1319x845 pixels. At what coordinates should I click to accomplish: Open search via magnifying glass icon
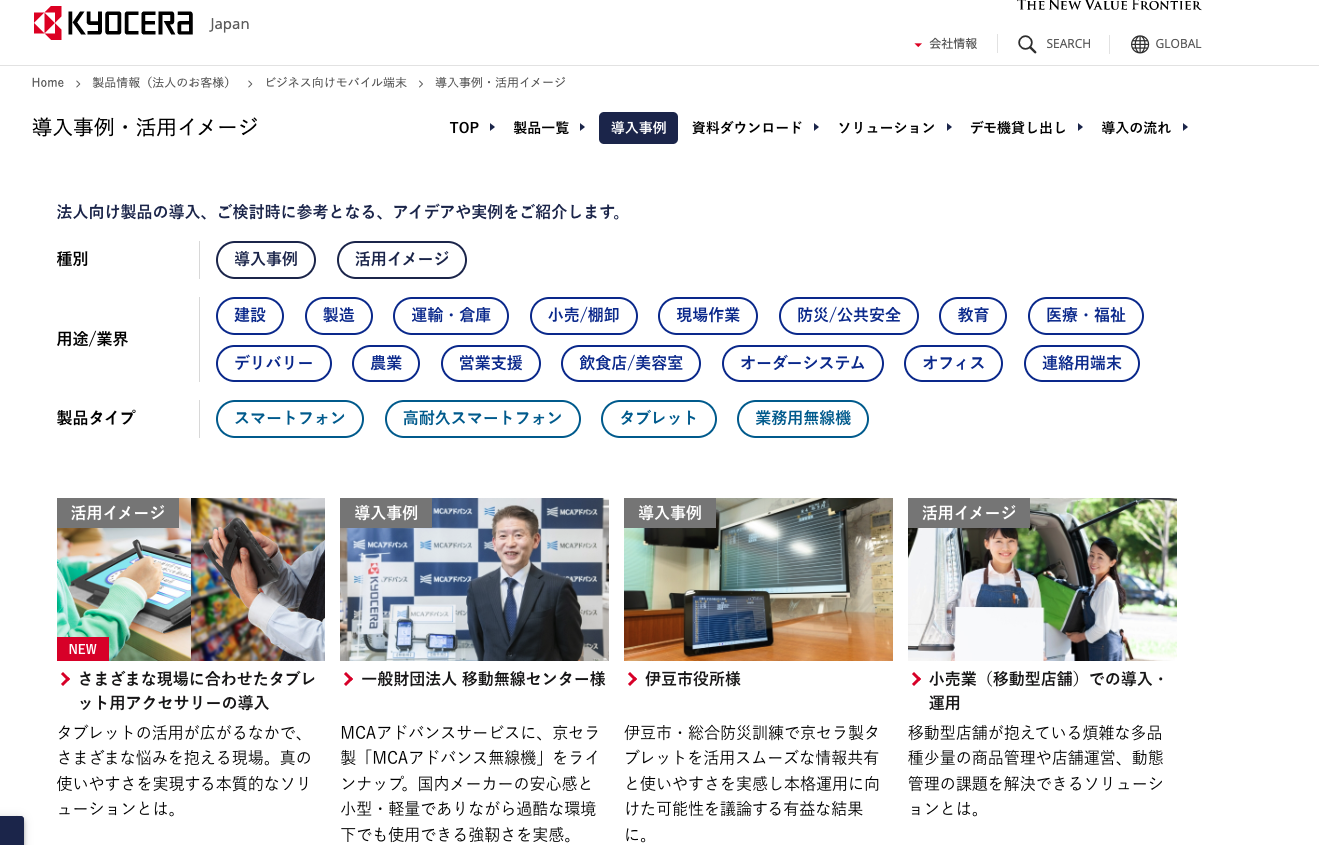tap(1027, 44)
